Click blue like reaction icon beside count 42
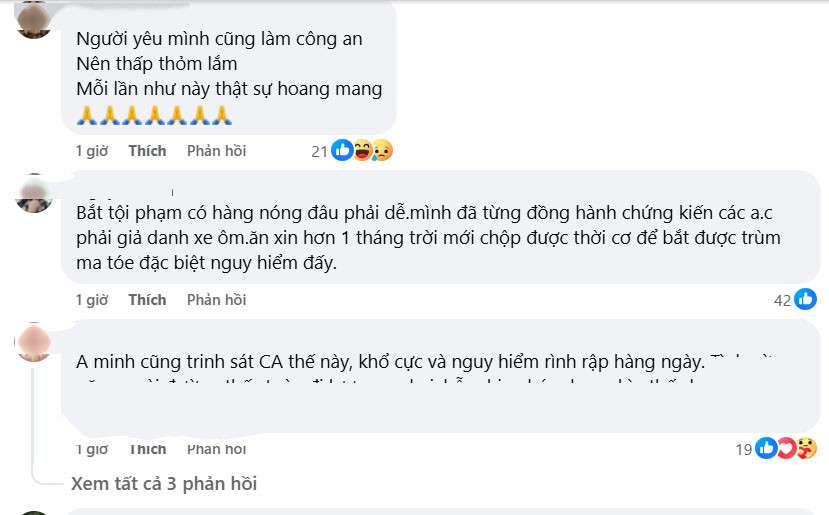 tap(805, 299)
